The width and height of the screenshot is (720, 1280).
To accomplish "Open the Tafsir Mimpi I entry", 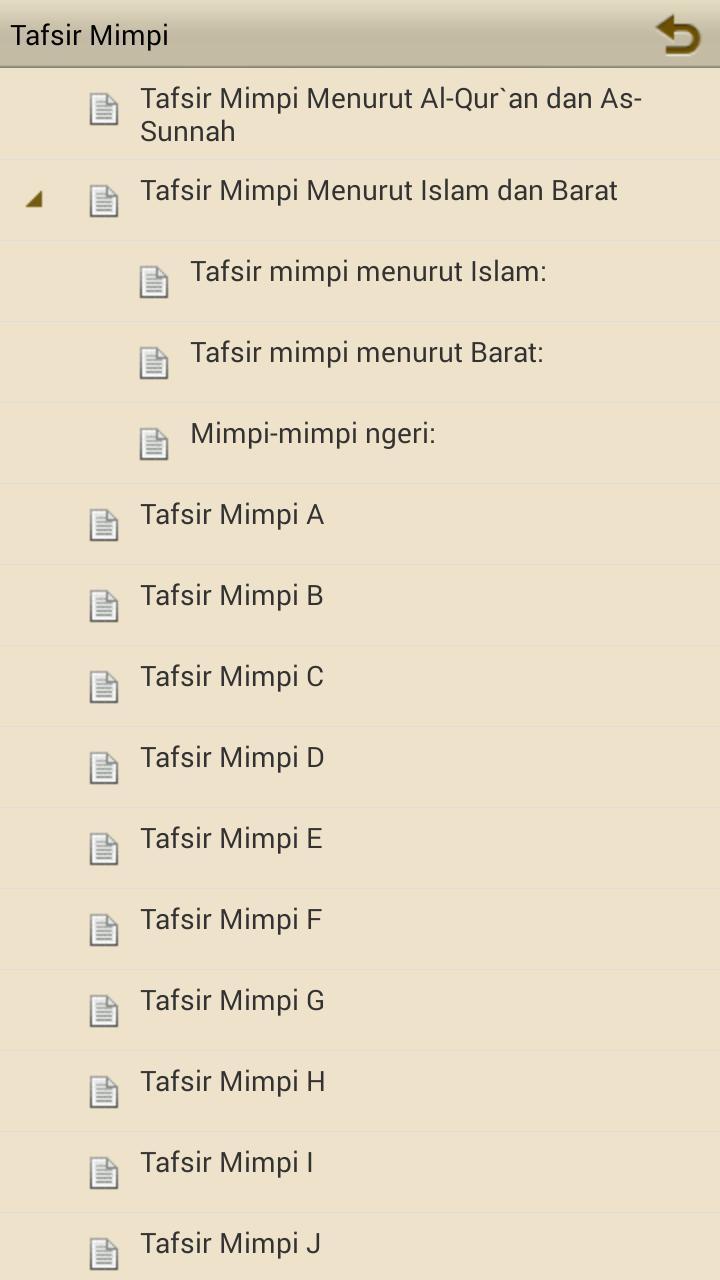I will click(226, 1162).
